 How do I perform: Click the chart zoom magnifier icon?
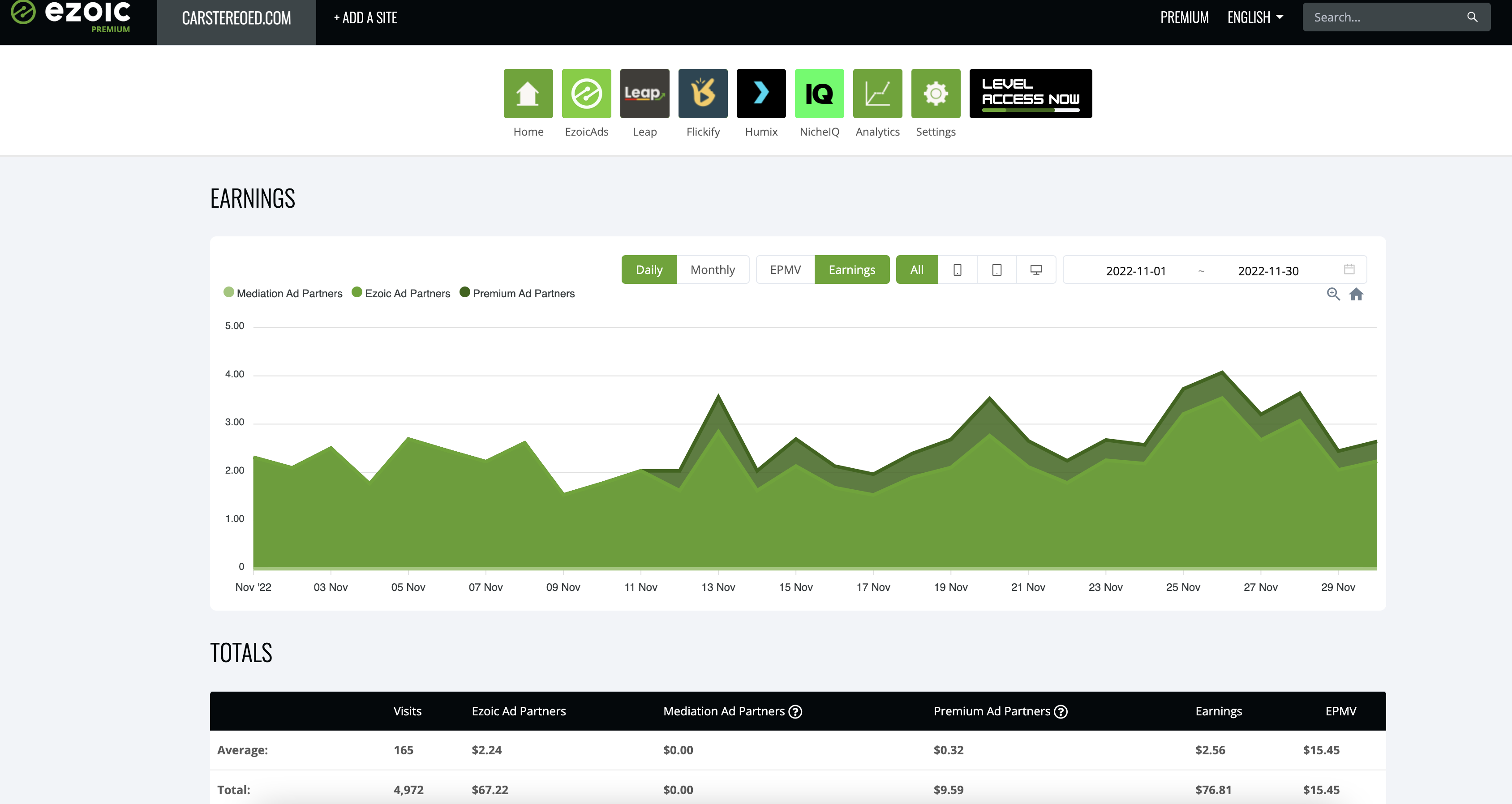pyautogui.click(x=1333, y=294)
